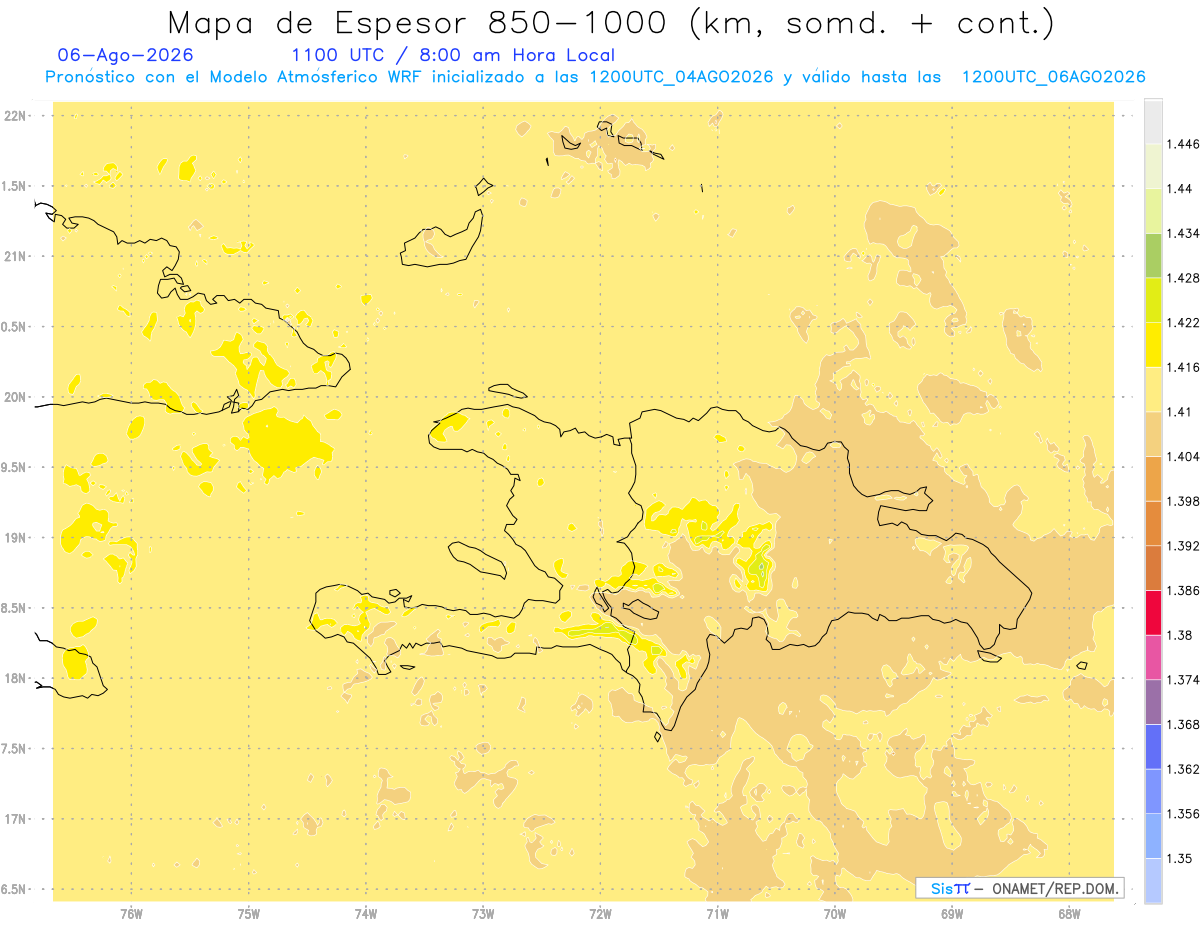The height and width of the screenshot is (927, 1200).
Task: Click legend value 1.386
Action: pyautogui.click(x=1183, y=590)
